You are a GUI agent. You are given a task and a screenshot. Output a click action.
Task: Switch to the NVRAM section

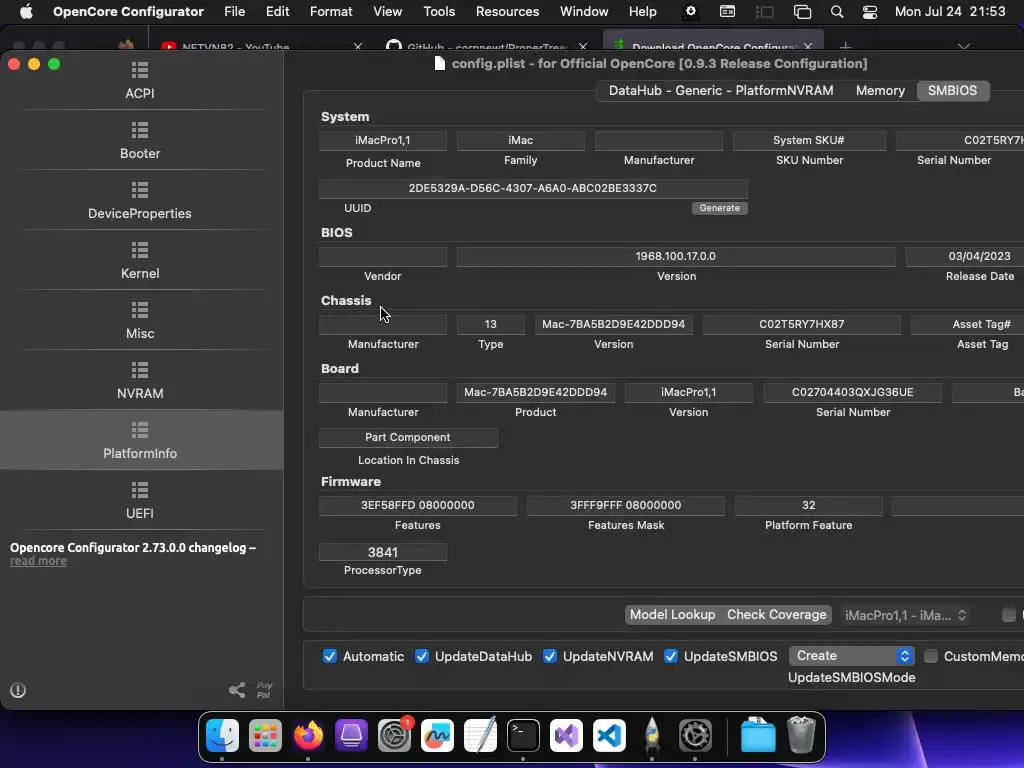point(140,381)
